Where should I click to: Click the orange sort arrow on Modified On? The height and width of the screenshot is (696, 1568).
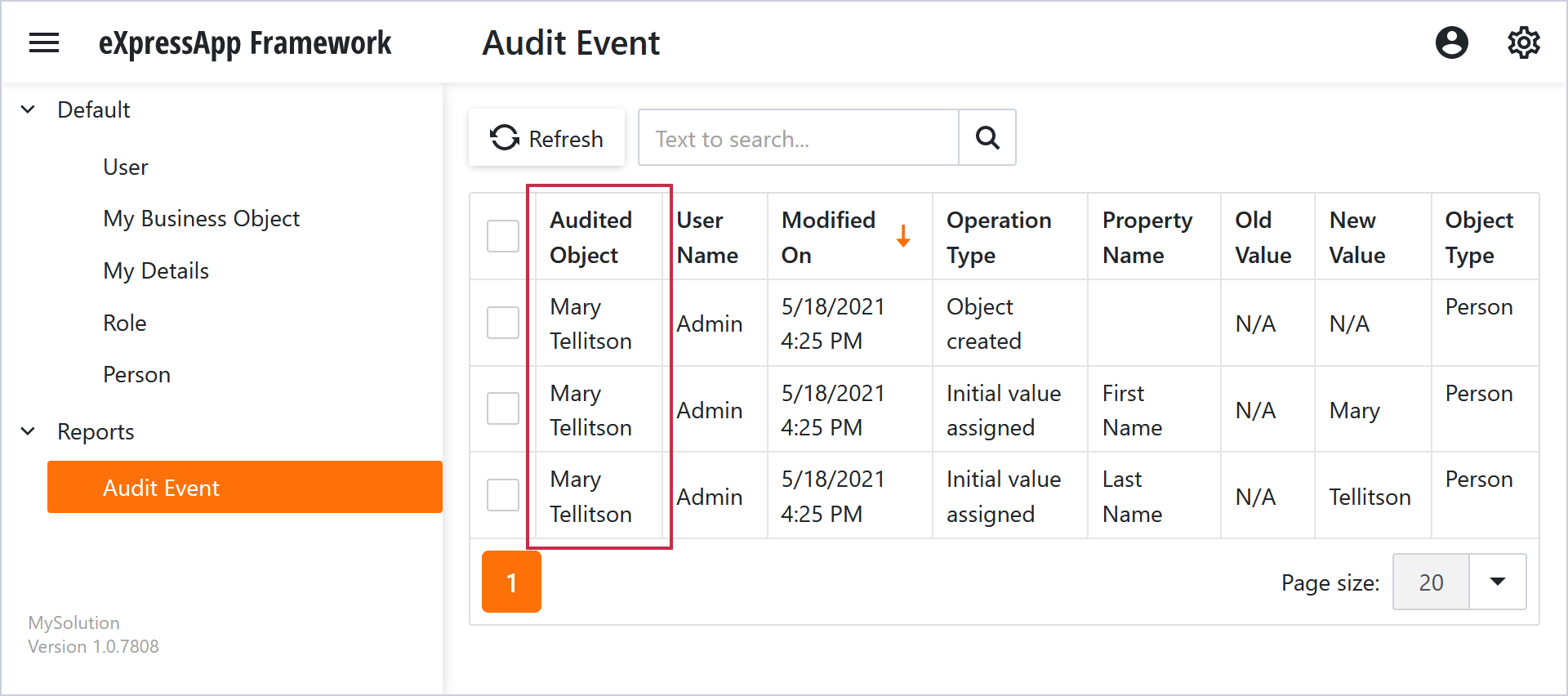click(x=902, y=236)
